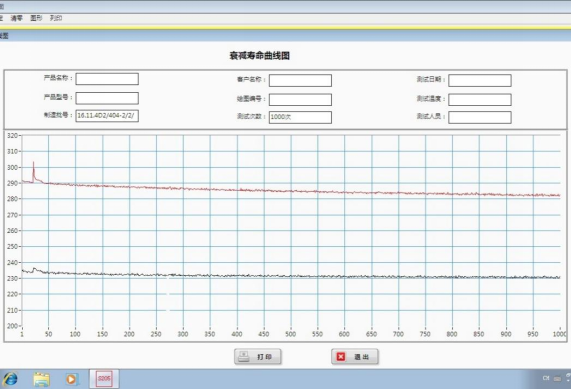The height and width of the screenshot is (389, 571).
Task: Open the 列印 menu
Action: (56, 18)
